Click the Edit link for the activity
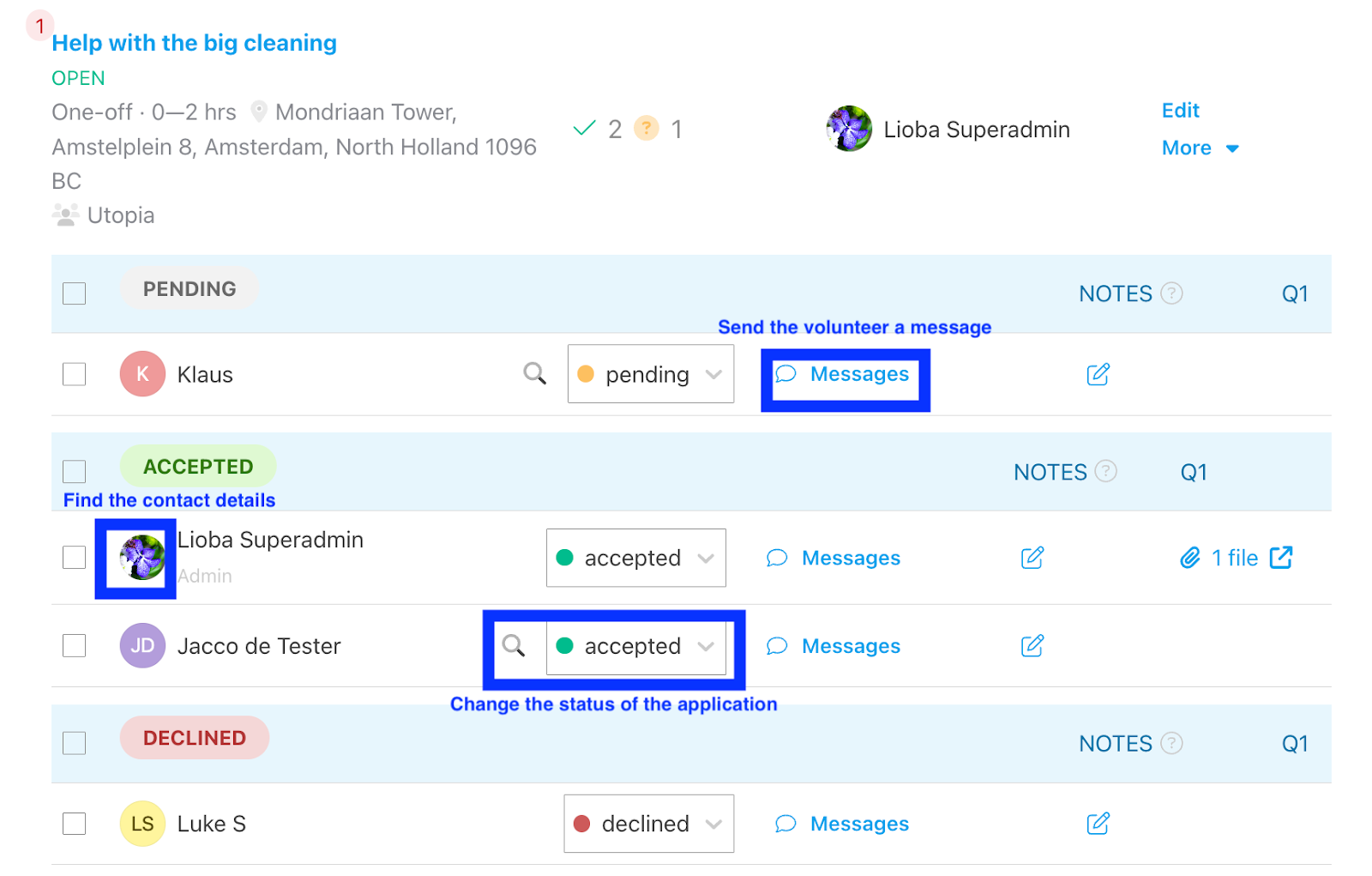The width and height of the screenshot is (1372, 876). 1180,111
